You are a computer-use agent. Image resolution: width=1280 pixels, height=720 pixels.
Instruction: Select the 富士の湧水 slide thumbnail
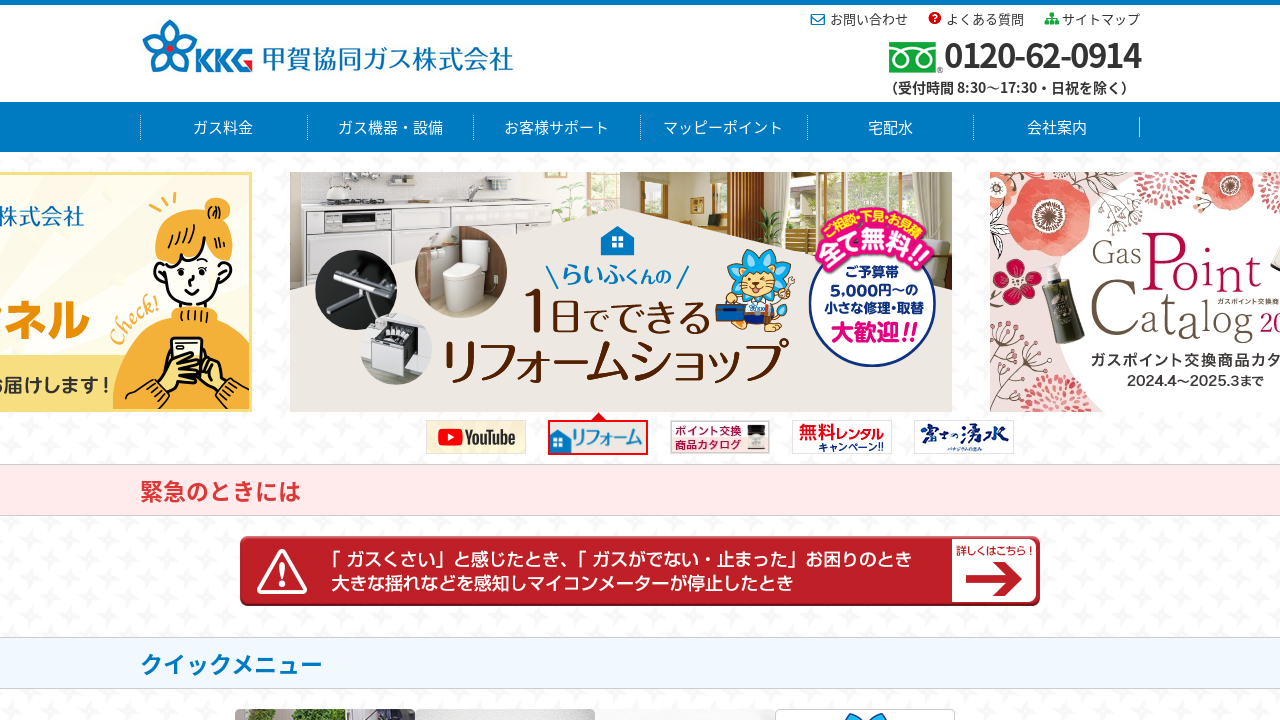click(x=964, y=437)
